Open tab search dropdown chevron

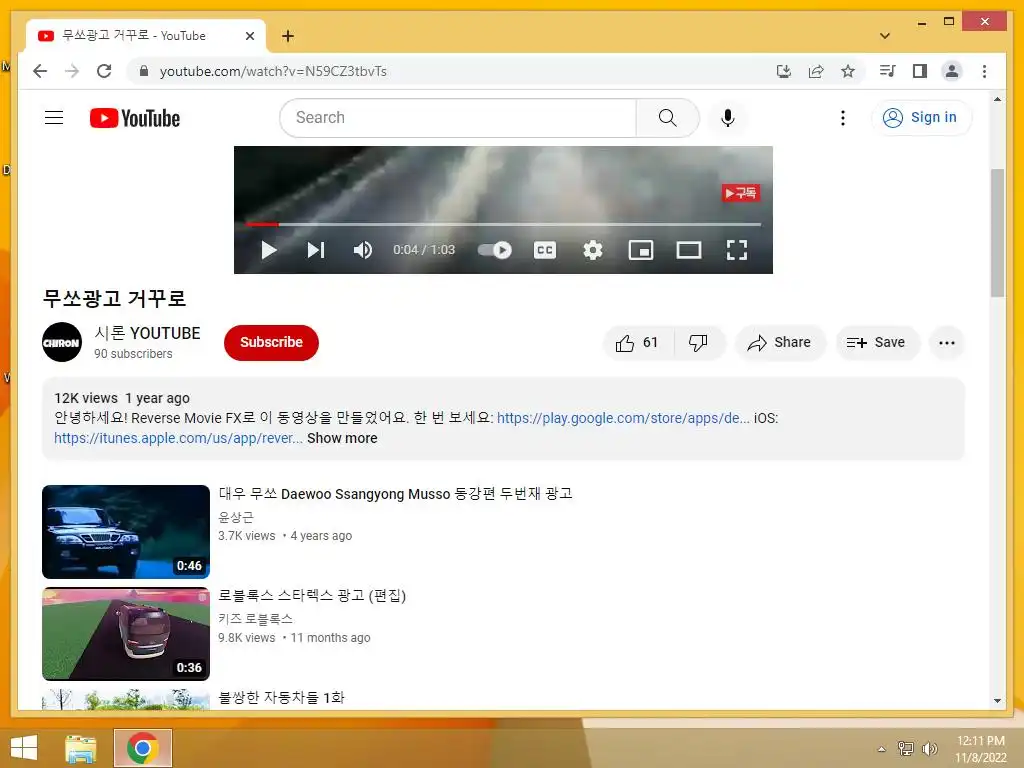pyautogui.click(x=885, y=36)
